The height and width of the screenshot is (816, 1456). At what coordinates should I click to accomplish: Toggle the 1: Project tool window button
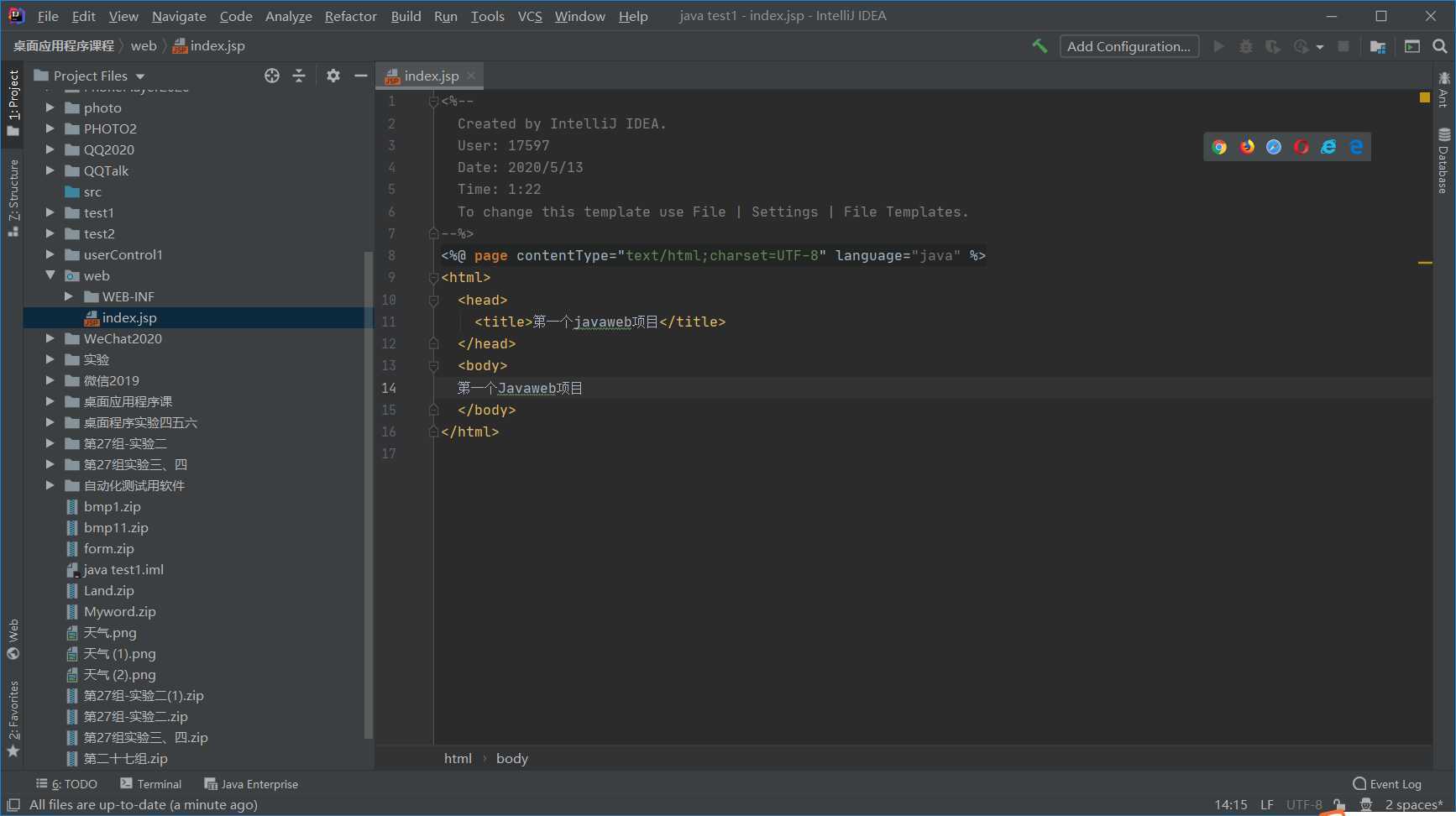13,102
